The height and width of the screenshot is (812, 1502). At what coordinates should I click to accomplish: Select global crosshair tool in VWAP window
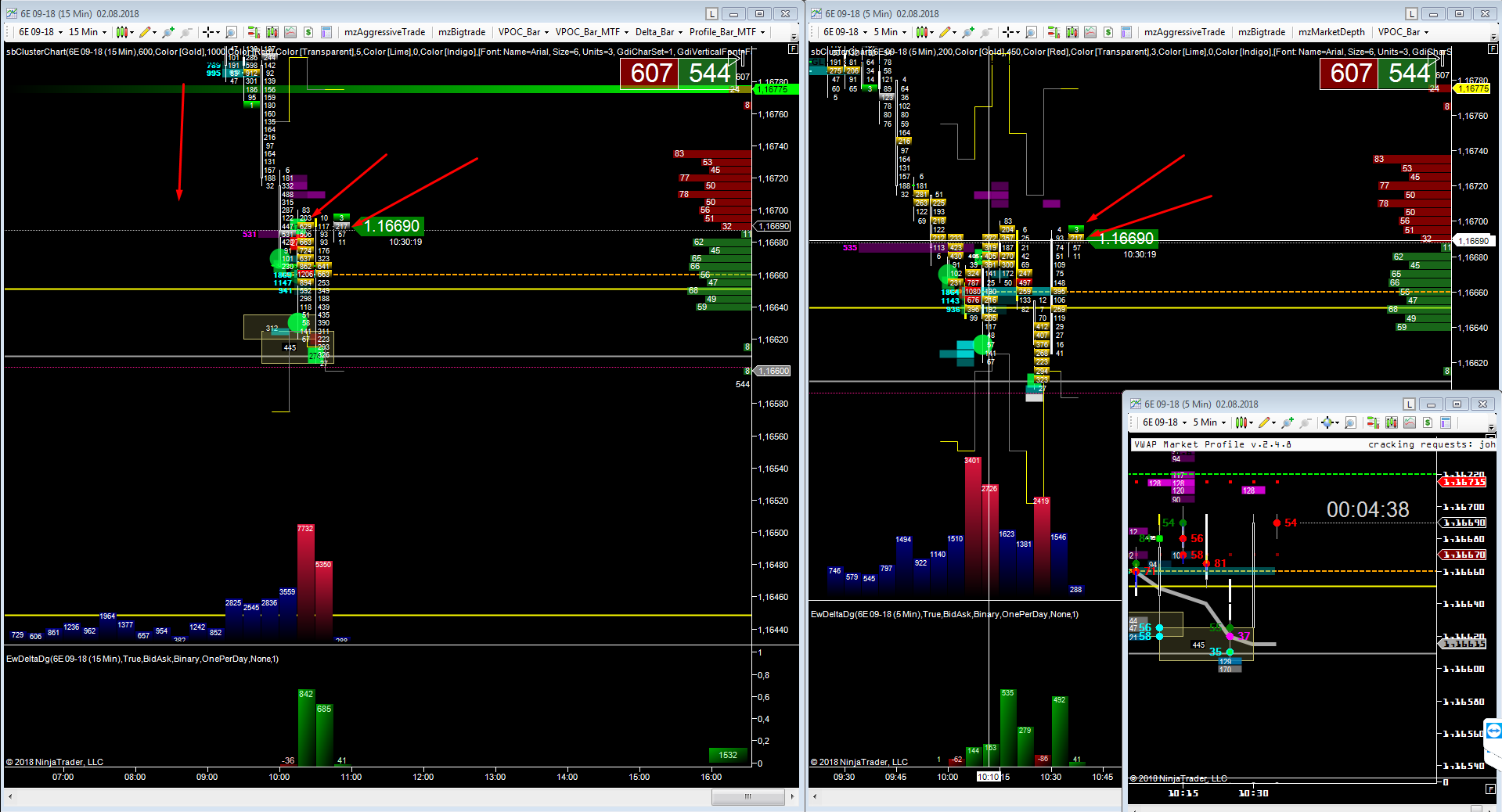pos(1330,422)
